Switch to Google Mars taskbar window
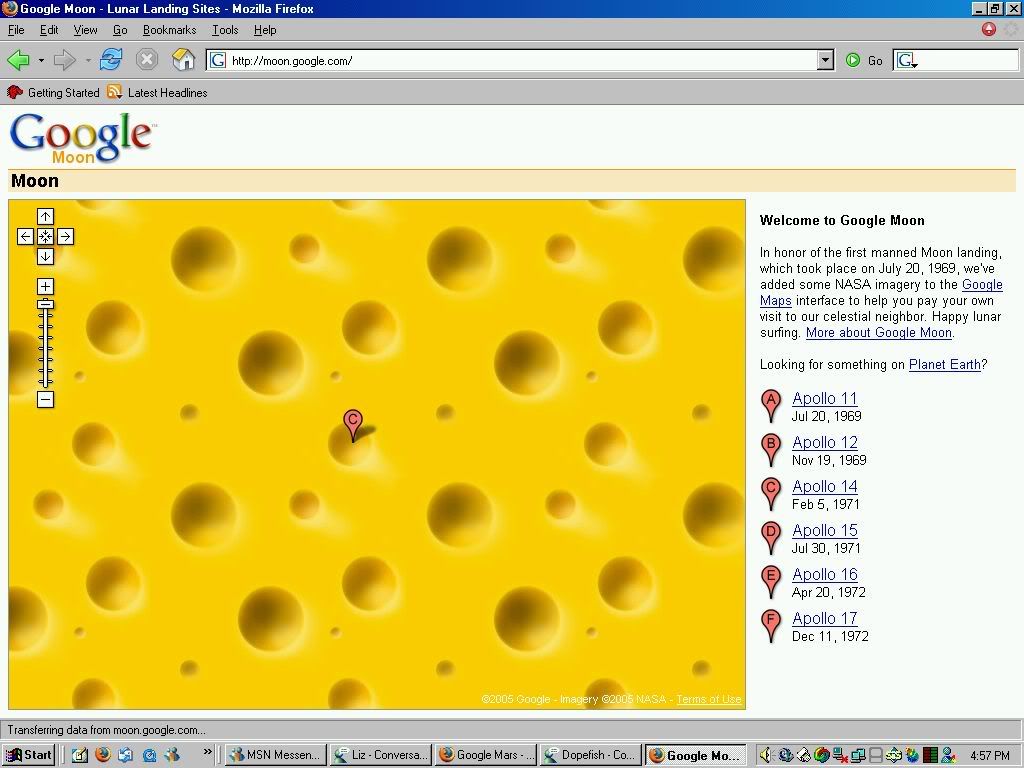 click(x=486, y=755)
